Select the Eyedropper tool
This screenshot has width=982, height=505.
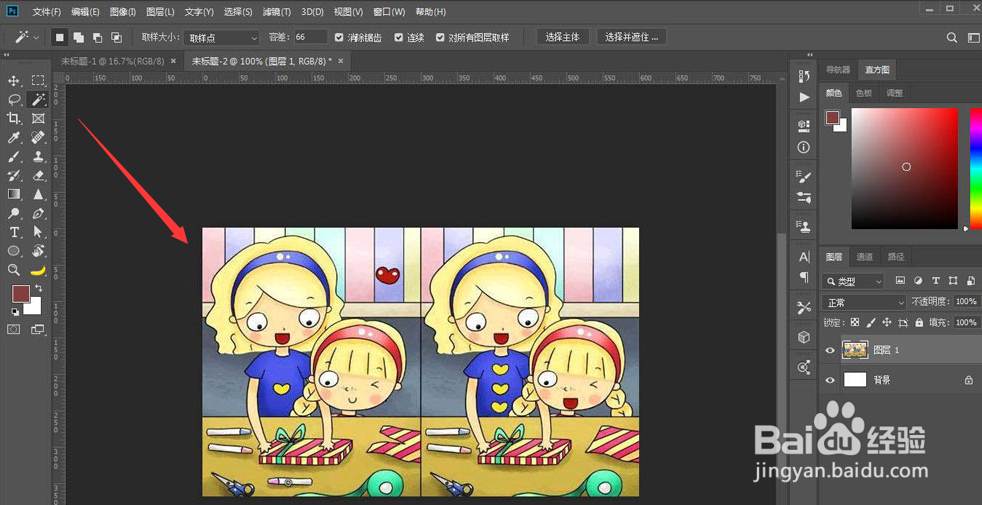[14, 137]
